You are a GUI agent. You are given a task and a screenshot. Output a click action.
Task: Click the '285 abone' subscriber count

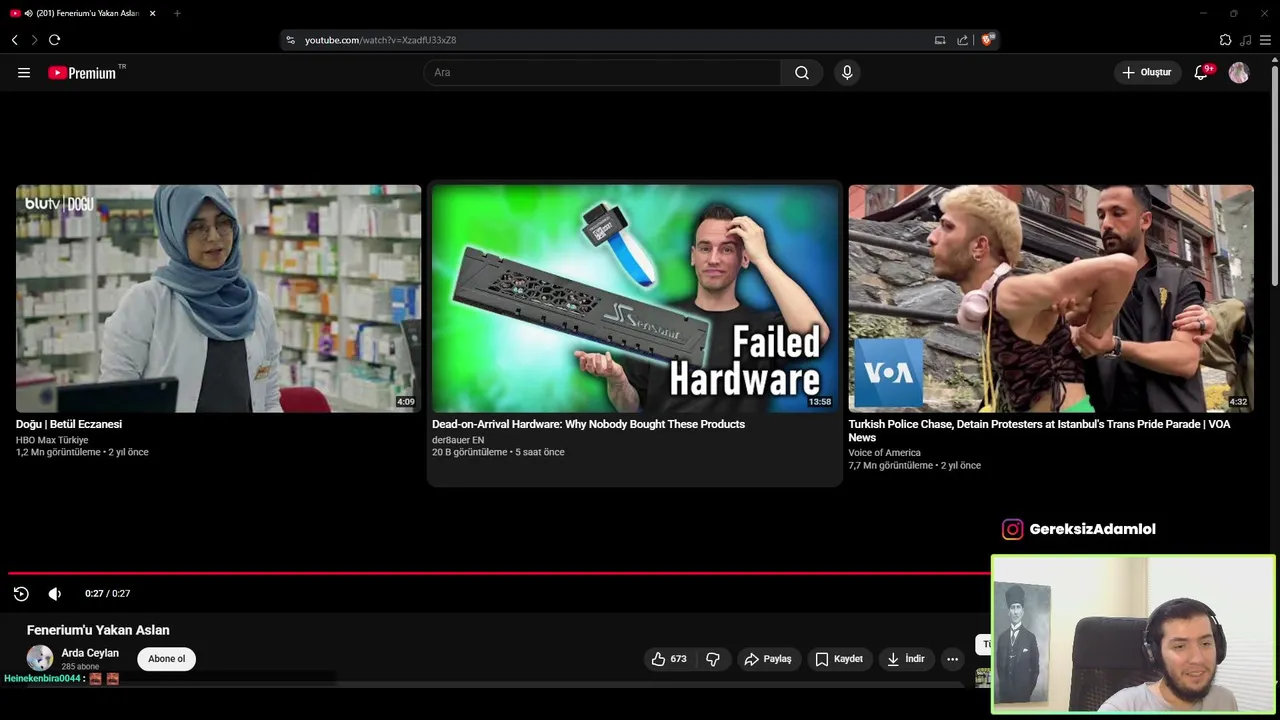coord(80,667)
